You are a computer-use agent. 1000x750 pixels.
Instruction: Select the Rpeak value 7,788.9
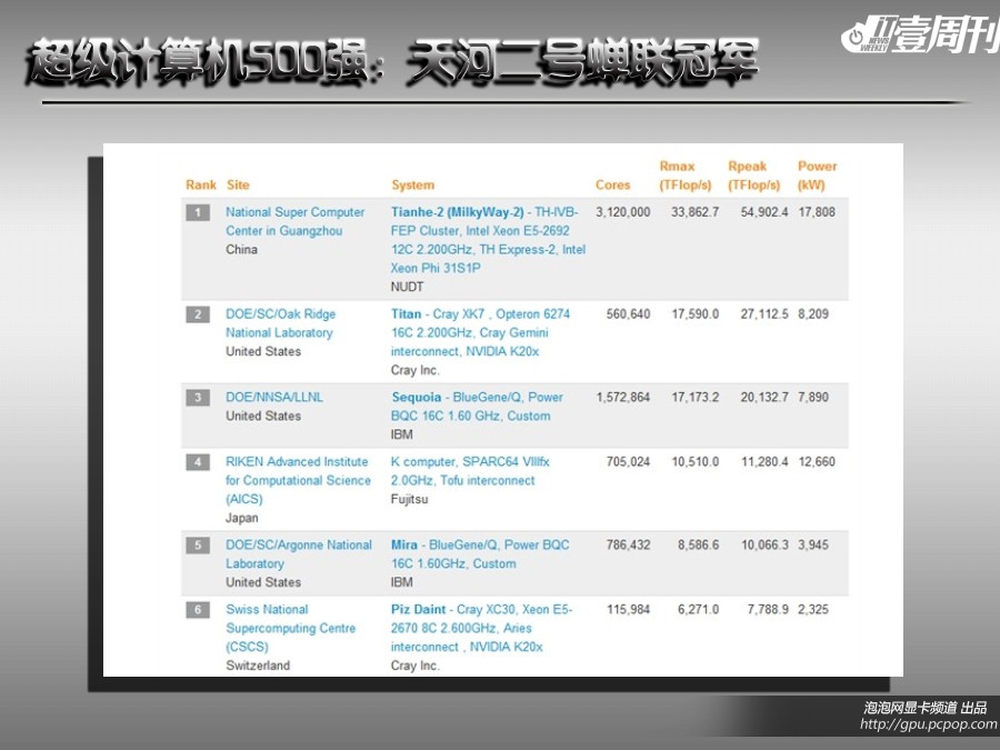click(x=768, y=610)
